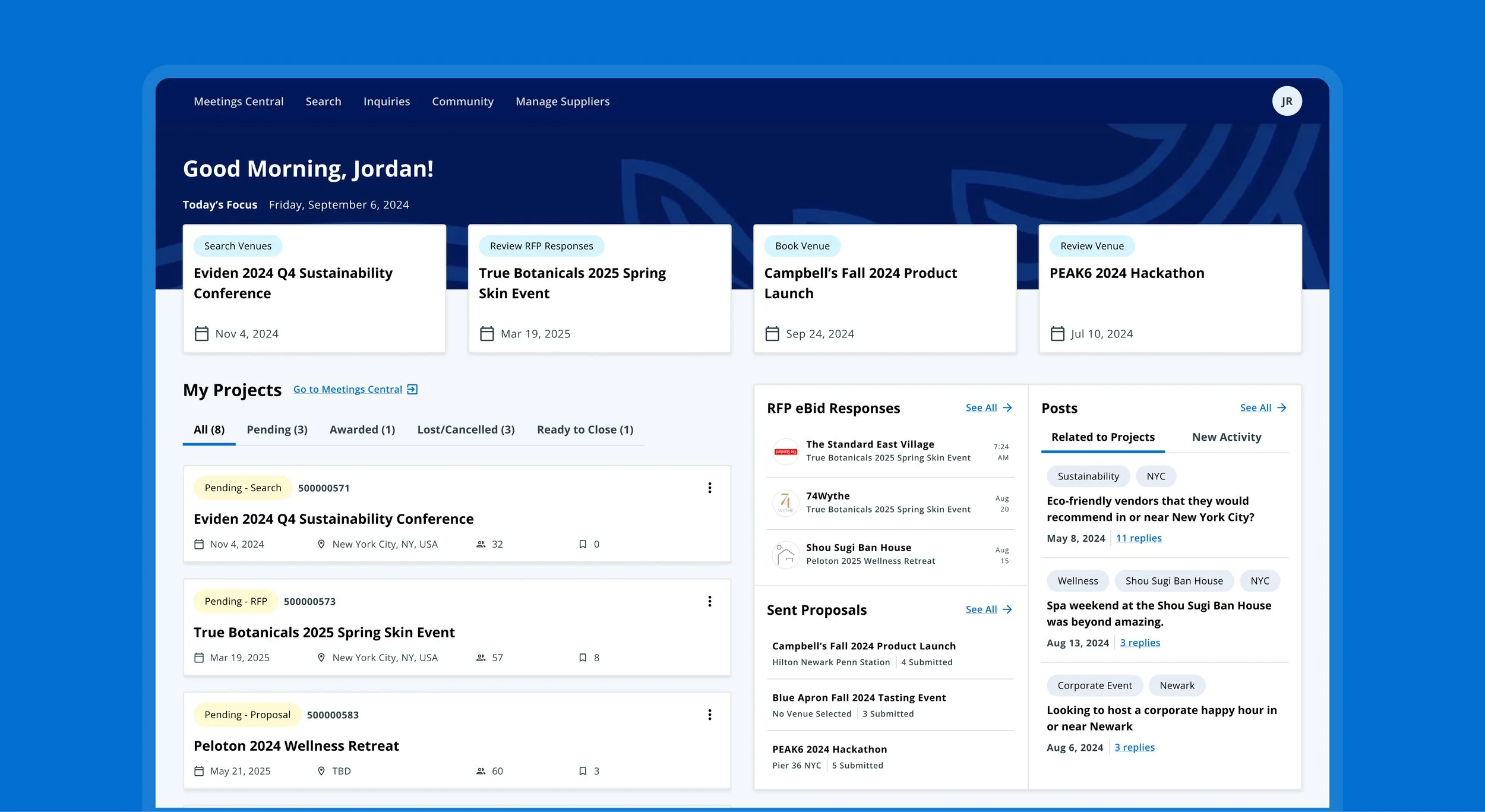Open the JR user avatar menu

[x=1287, y=101]
